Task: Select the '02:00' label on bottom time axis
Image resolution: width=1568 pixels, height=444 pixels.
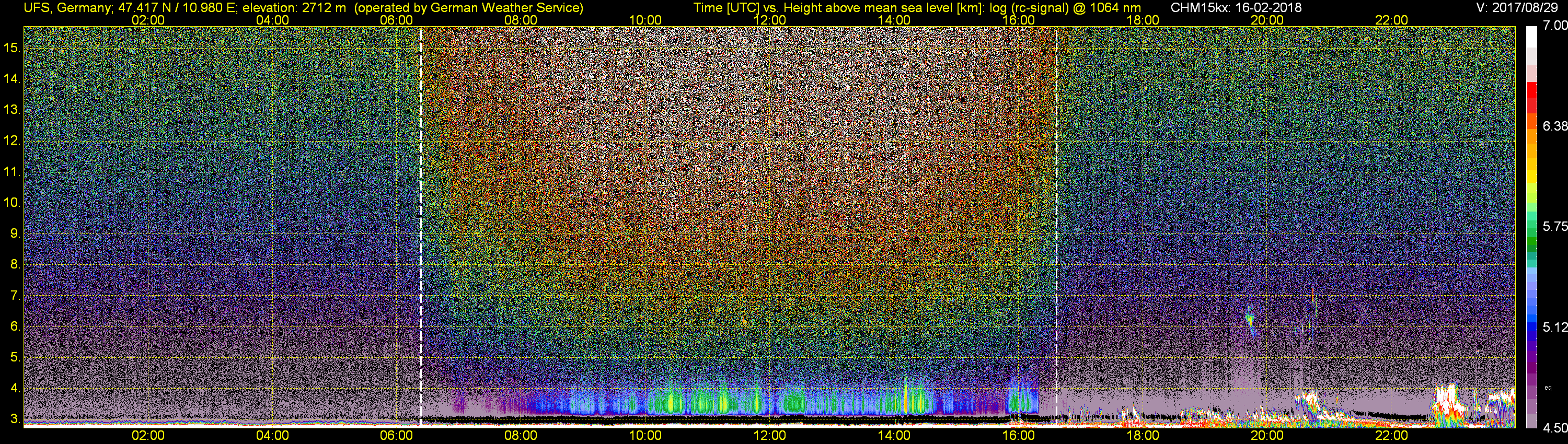Action: (x=148, y=436)
